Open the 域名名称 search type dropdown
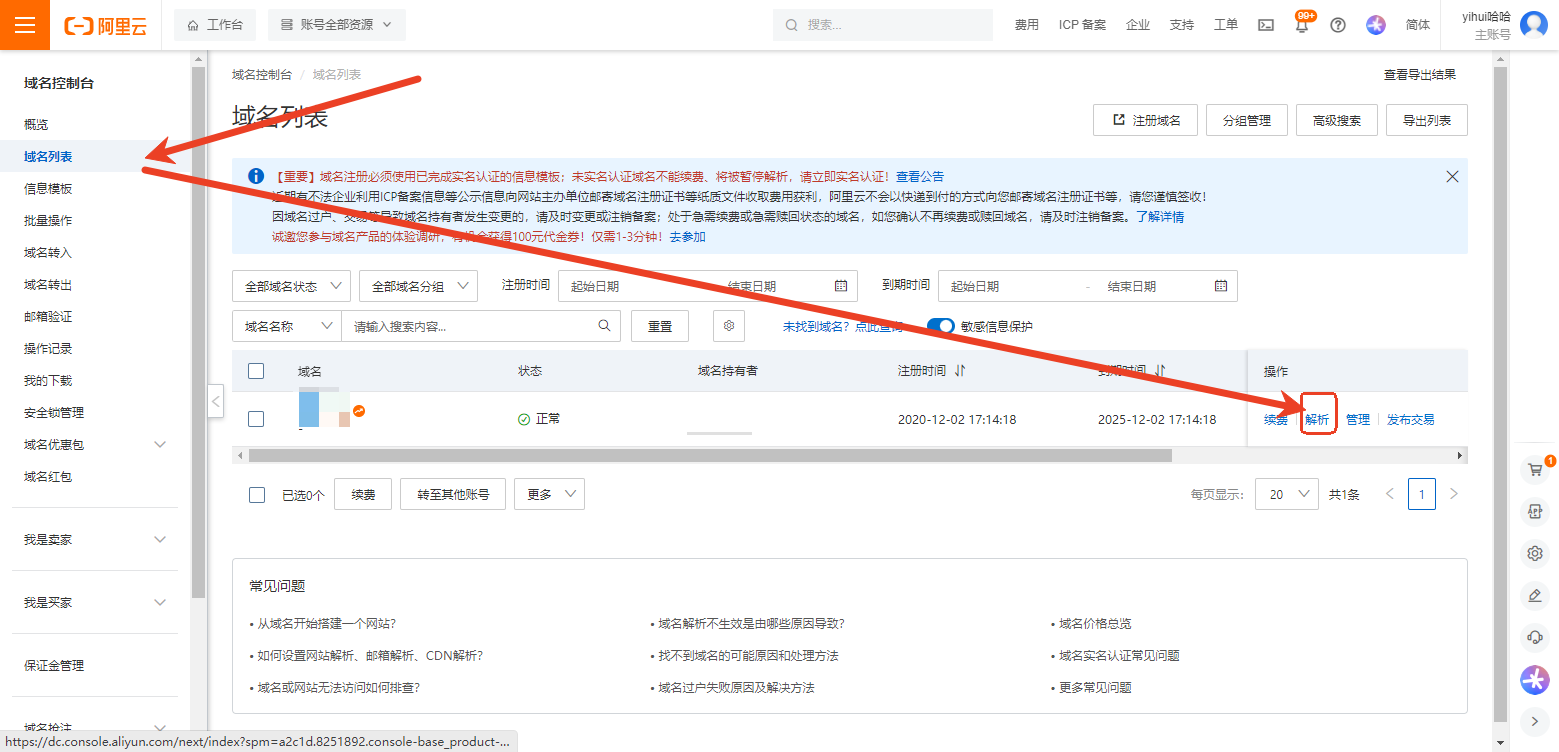 [287, 326]
